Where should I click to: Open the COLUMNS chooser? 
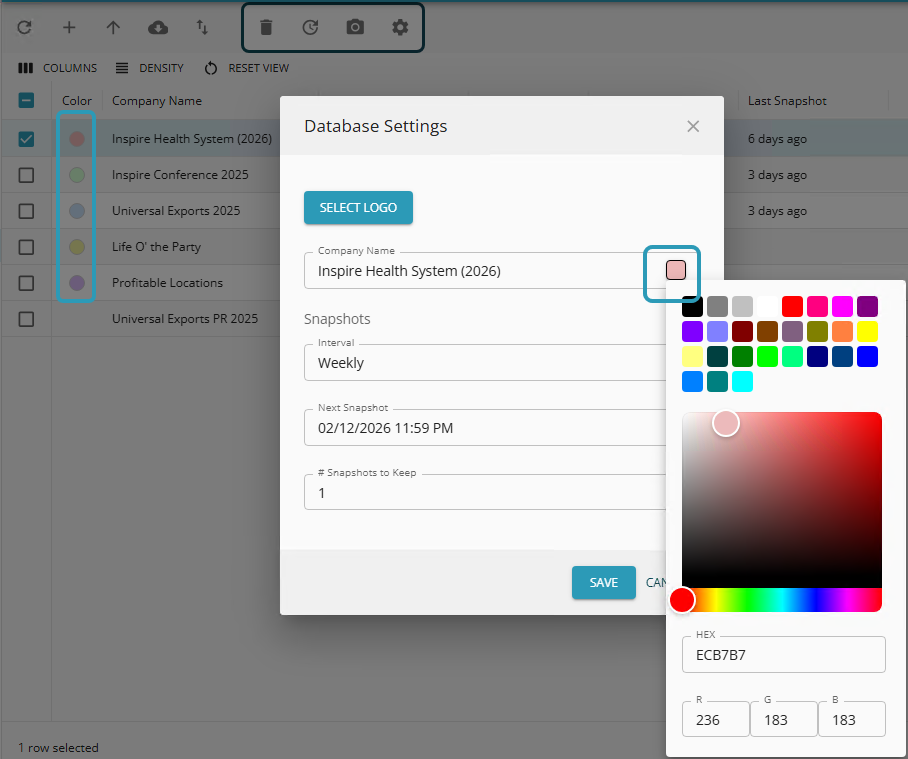click(x=57, y=68)
